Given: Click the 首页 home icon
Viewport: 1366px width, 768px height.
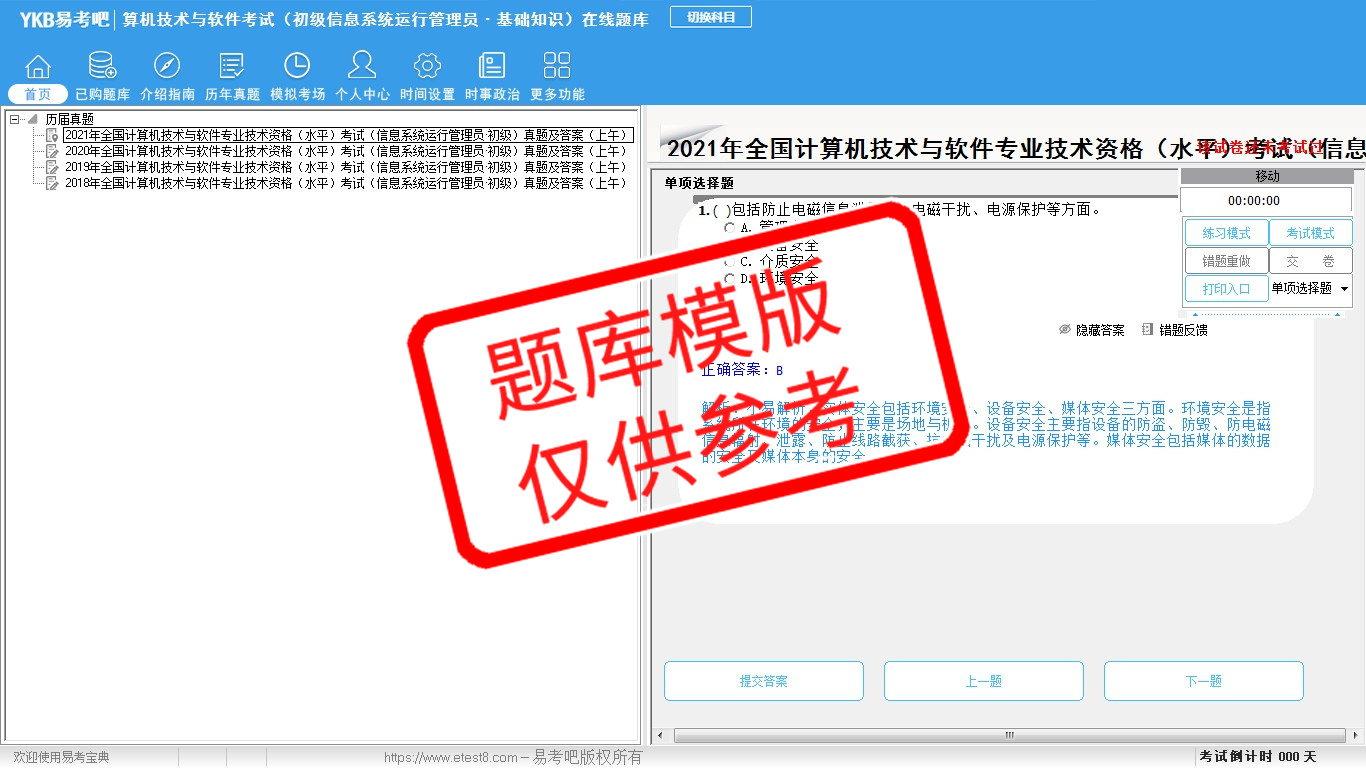Looking at the screenshot, I should 38,67.
